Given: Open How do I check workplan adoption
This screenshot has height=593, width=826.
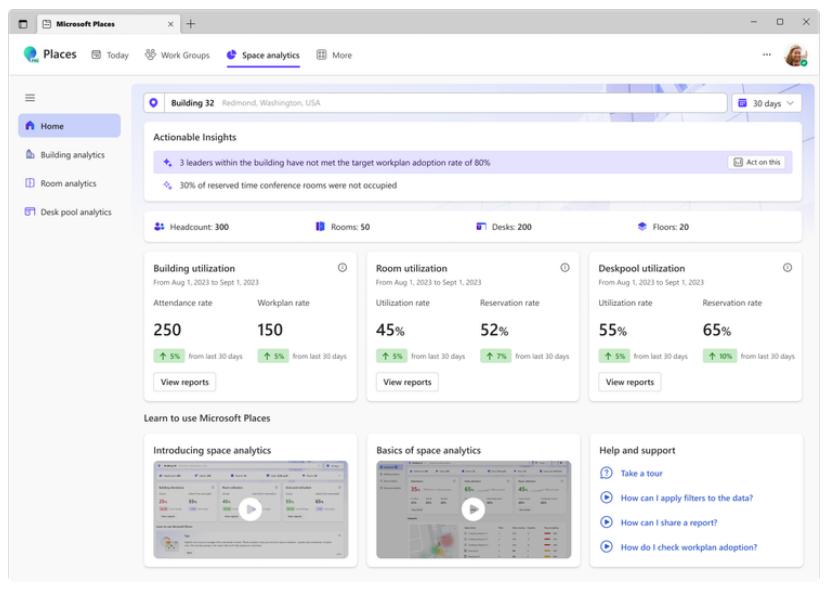Looking at the screenshot, I should click(x=689, y=547).
